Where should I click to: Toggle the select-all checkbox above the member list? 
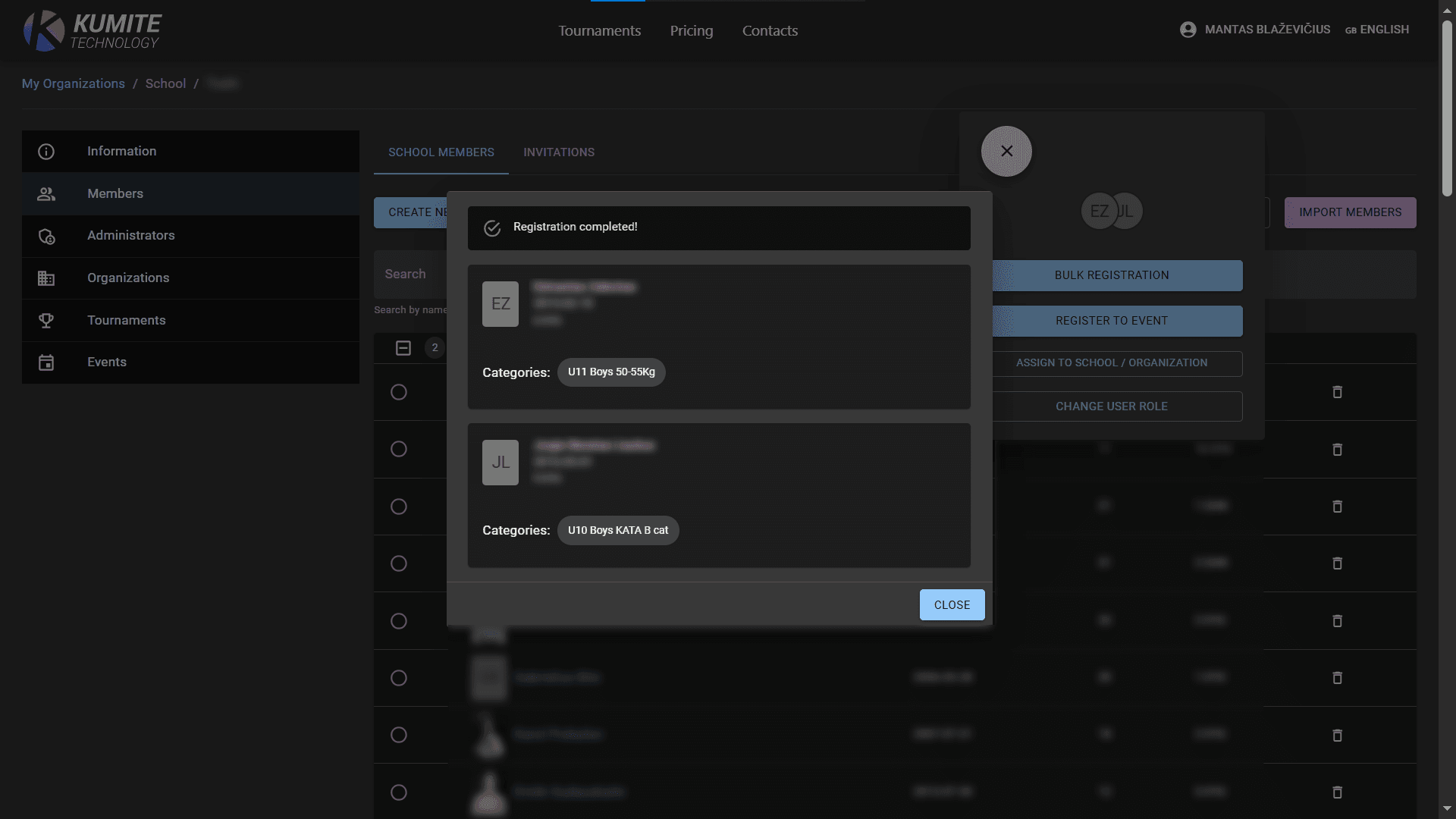click(x=403, y=347)
